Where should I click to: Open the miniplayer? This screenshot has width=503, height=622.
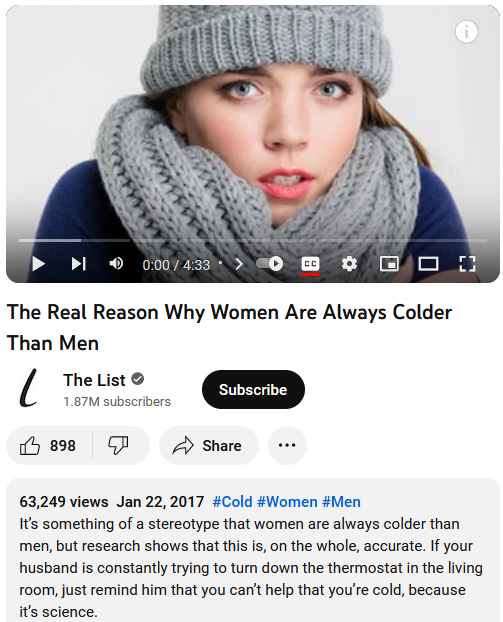pos(389,263)
